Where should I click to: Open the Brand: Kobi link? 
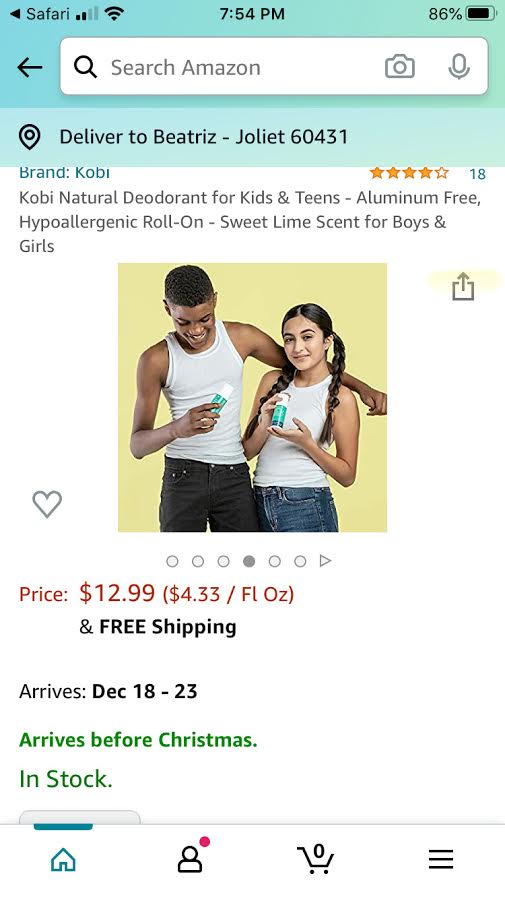[64, 172]
